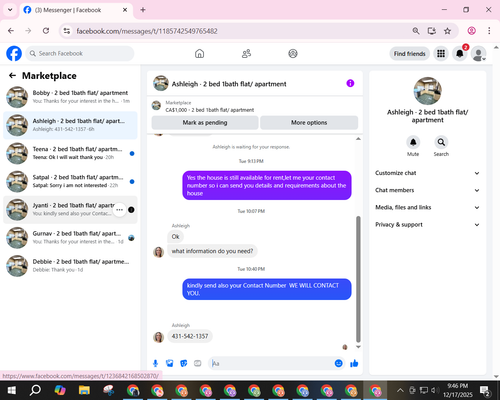Open a new browser tab

tap(143, 10)
